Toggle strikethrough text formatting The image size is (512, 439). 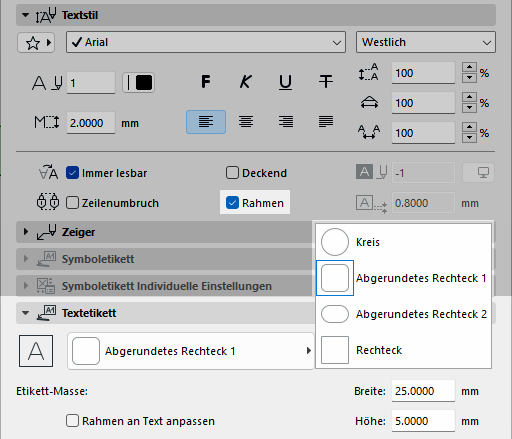click(x=326, y=82)
